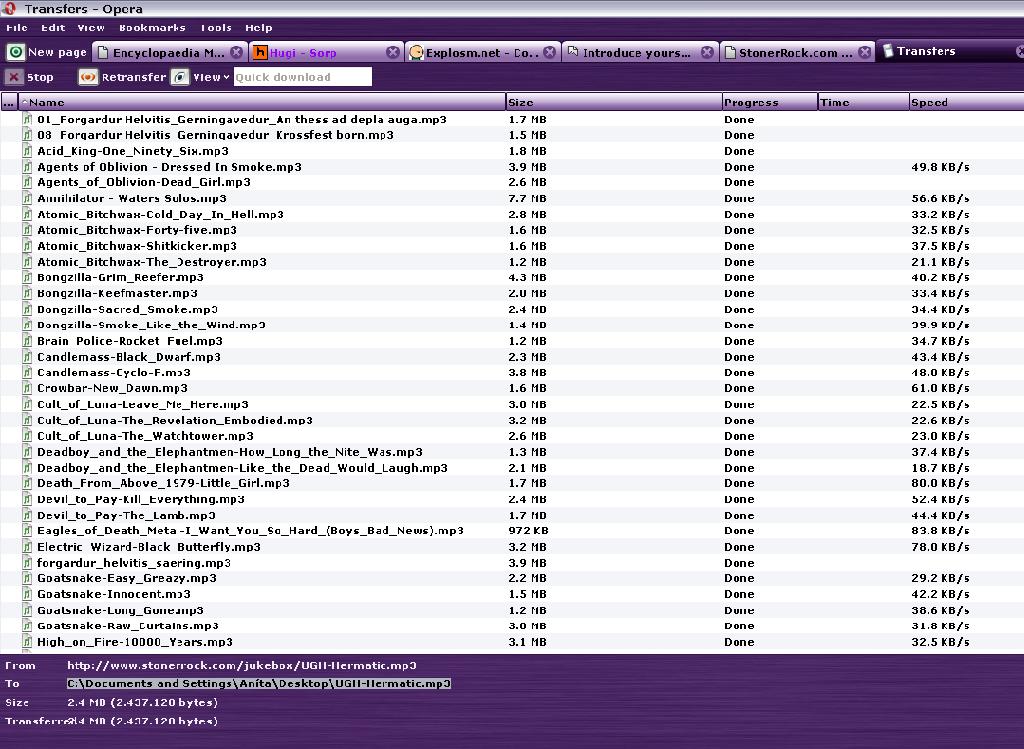1024x749 pixels.
Task: Open the File menu
Action: coord(16,27)
